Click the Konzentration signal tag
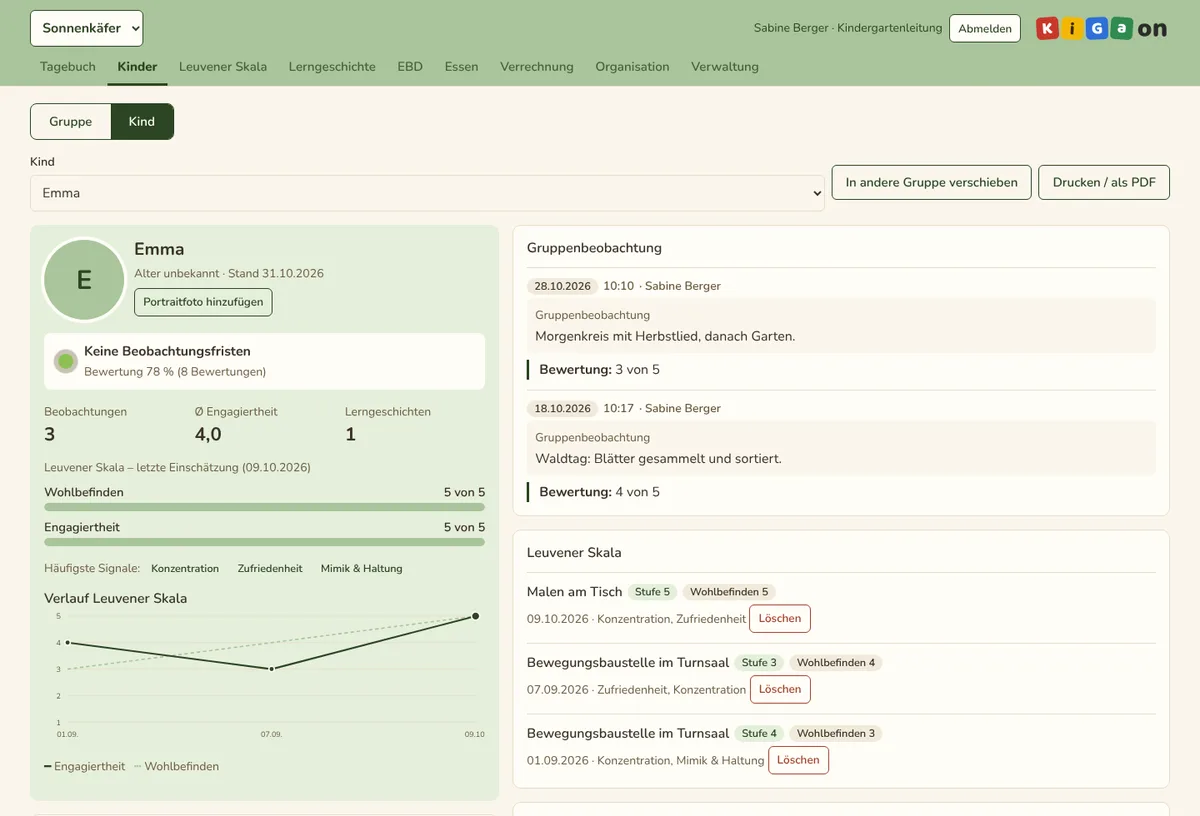 click(x=185, y=569)
